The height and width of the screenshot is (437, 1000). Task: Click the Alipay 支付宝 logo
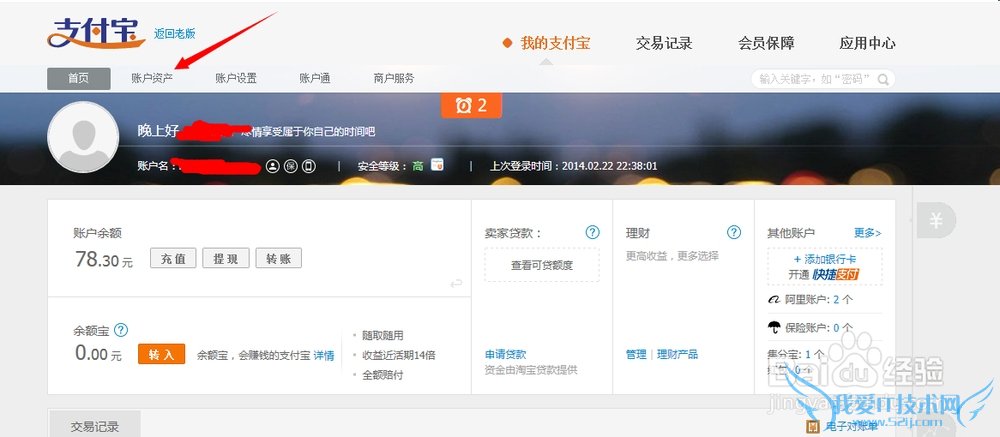pos(97,32)
